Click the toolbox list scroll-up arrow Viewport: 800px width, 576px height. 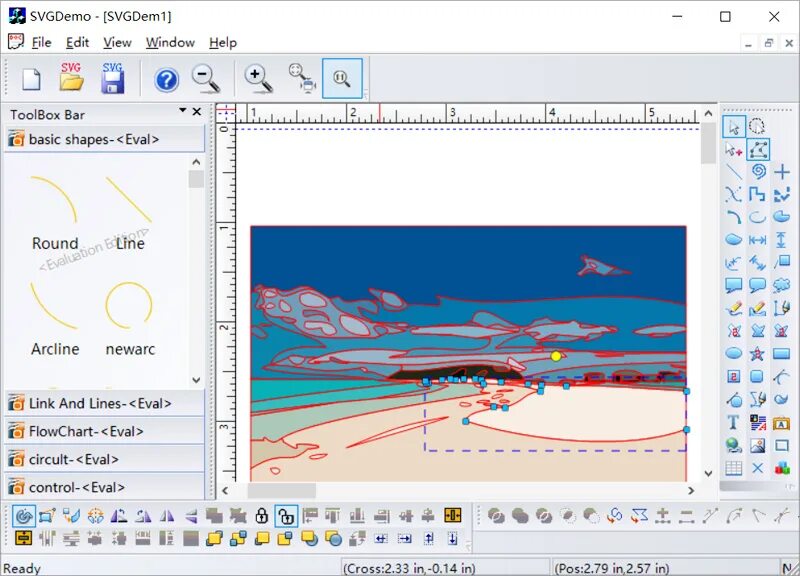(x=196, y=162)
